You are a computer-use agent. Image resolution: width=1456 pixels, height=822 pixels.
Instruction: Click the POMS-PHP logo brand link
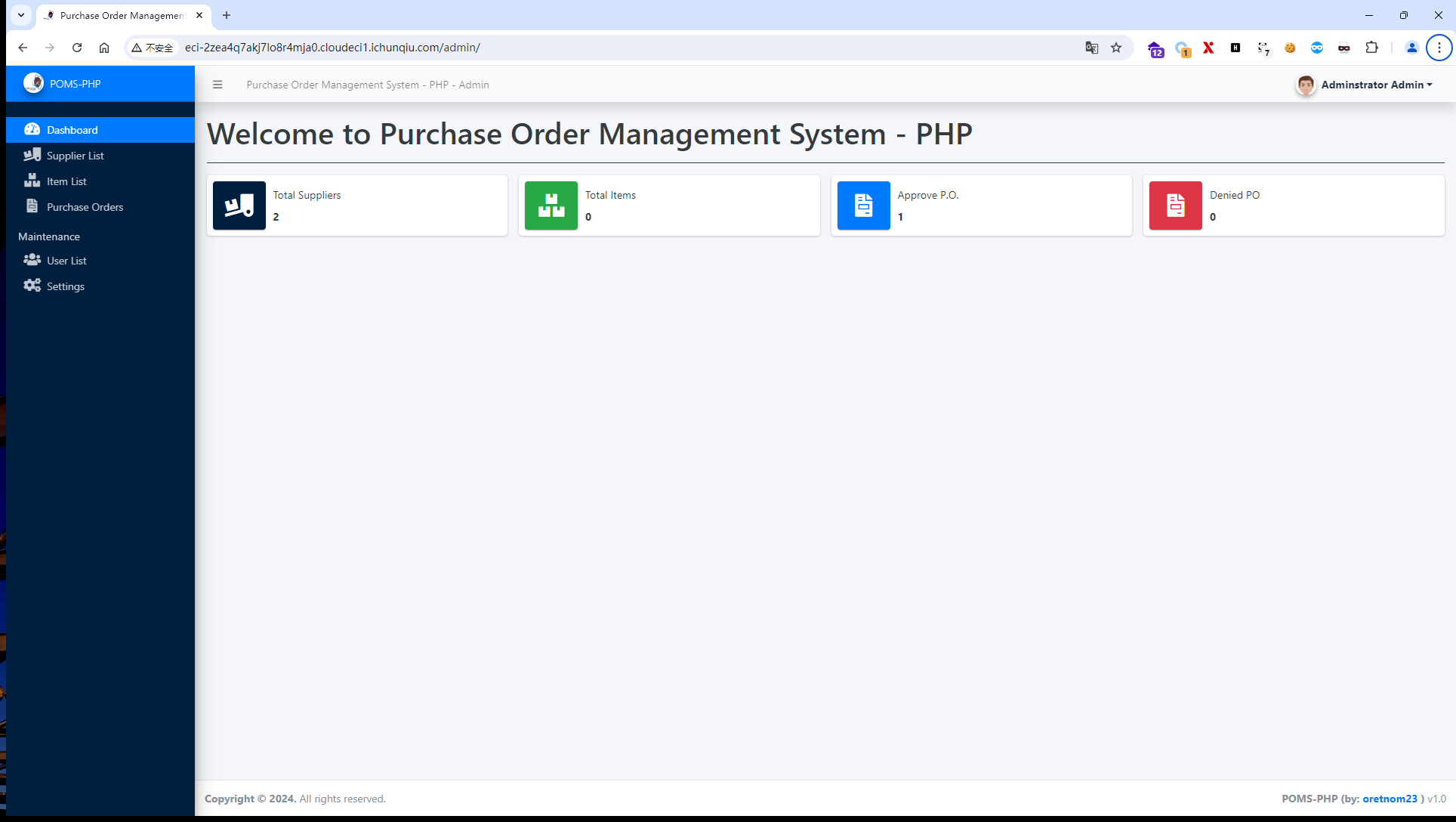[x=63, y=84]
